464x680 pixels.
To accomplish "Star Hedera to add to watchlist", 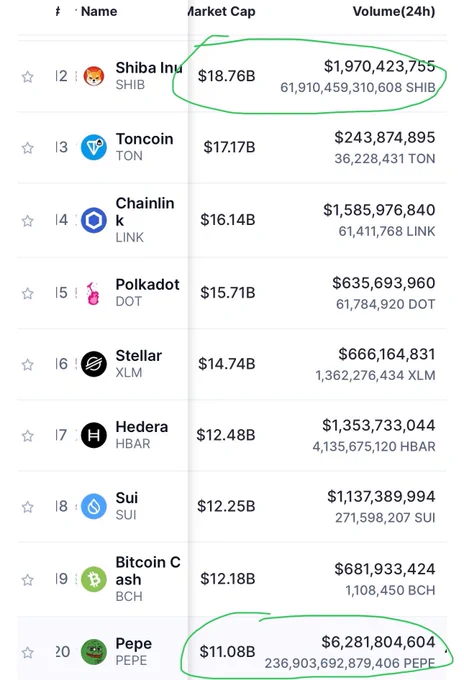I will [x=28, y=435].
